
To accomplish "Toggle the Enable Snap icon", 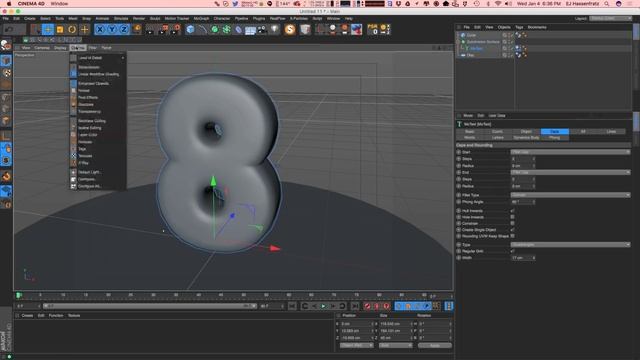I will [x=6, y=176].
